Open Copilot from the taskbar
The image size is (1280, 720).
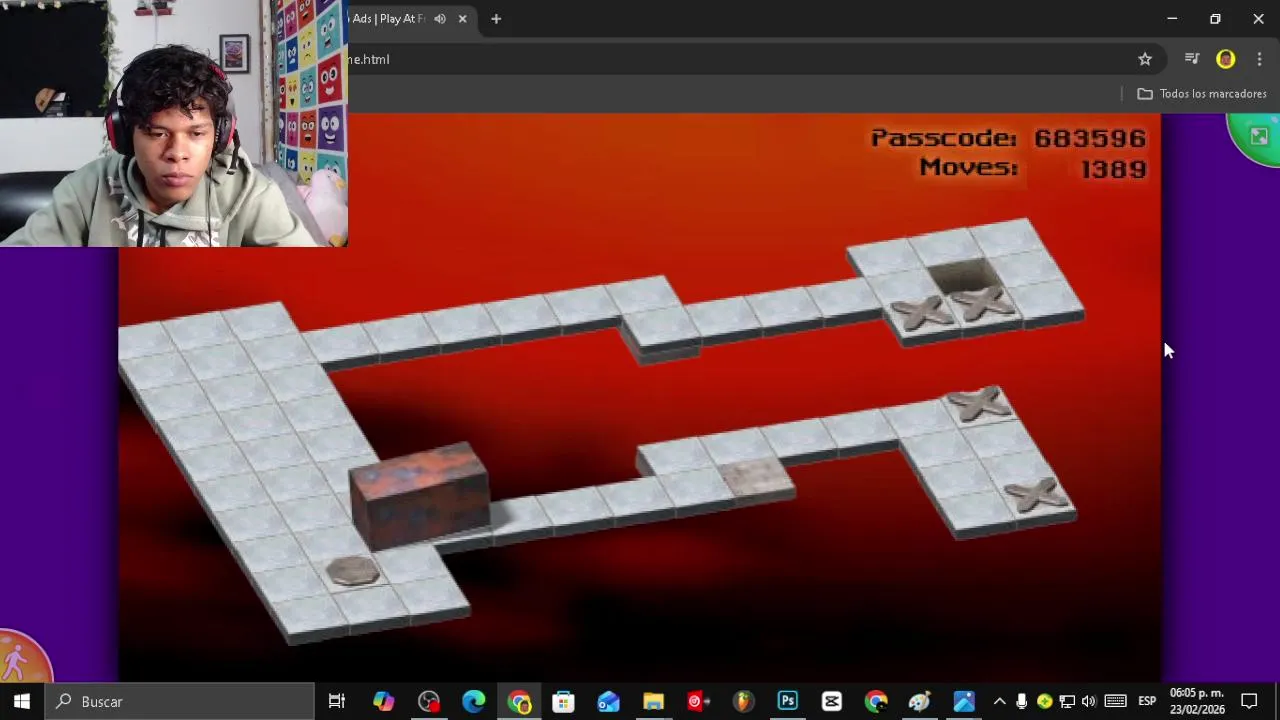(384, 702)
